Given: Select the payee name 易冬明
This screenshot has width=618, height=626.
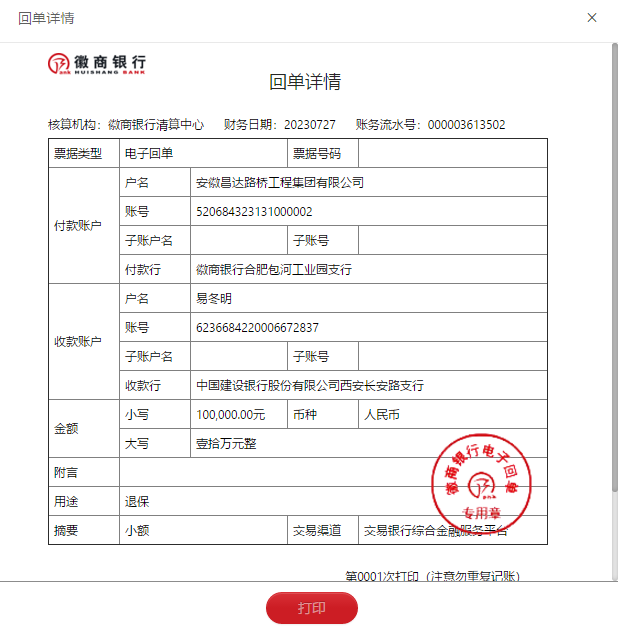Looking at the screenshot, I should 213,299.
